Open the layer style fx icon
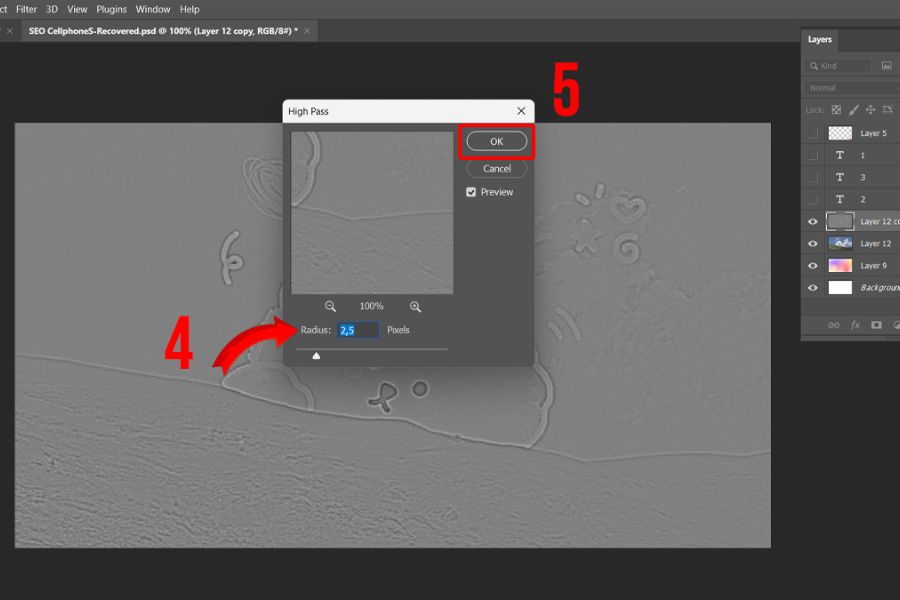900x600 pixels. tap(855, 325)
